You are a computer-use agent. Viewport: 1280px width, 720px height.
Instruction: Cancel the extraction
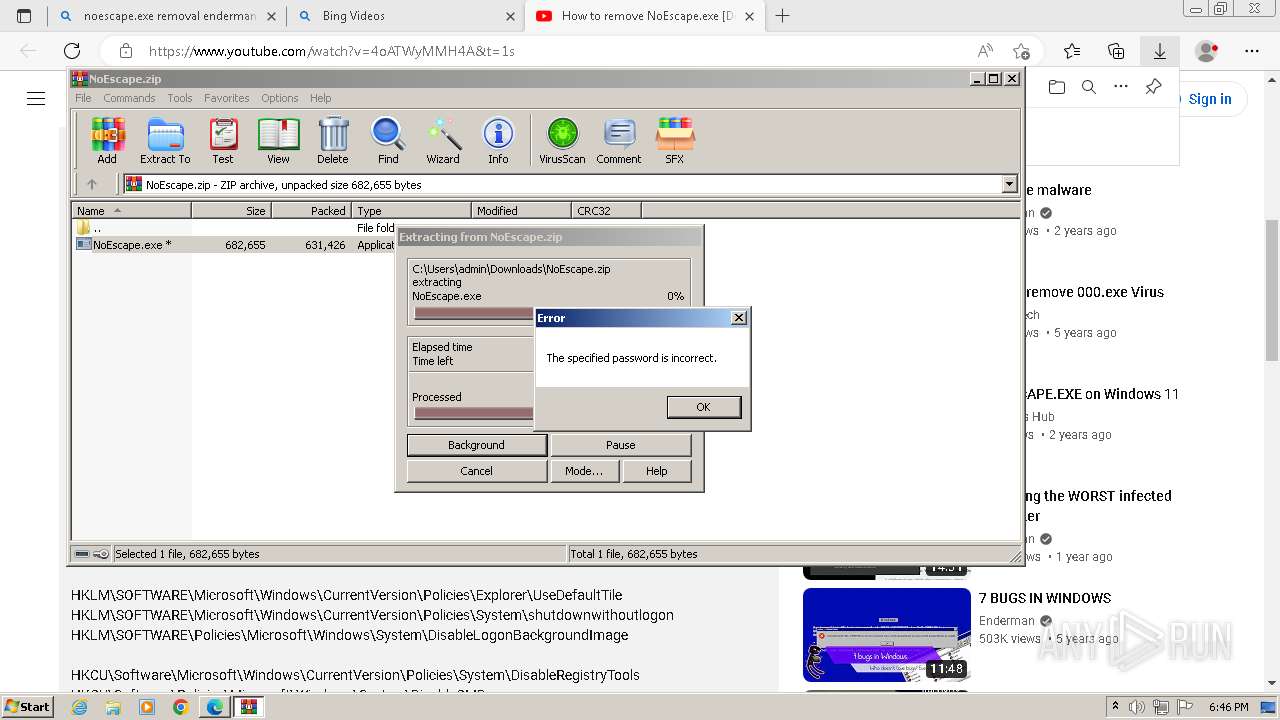(x=476, y=471)
